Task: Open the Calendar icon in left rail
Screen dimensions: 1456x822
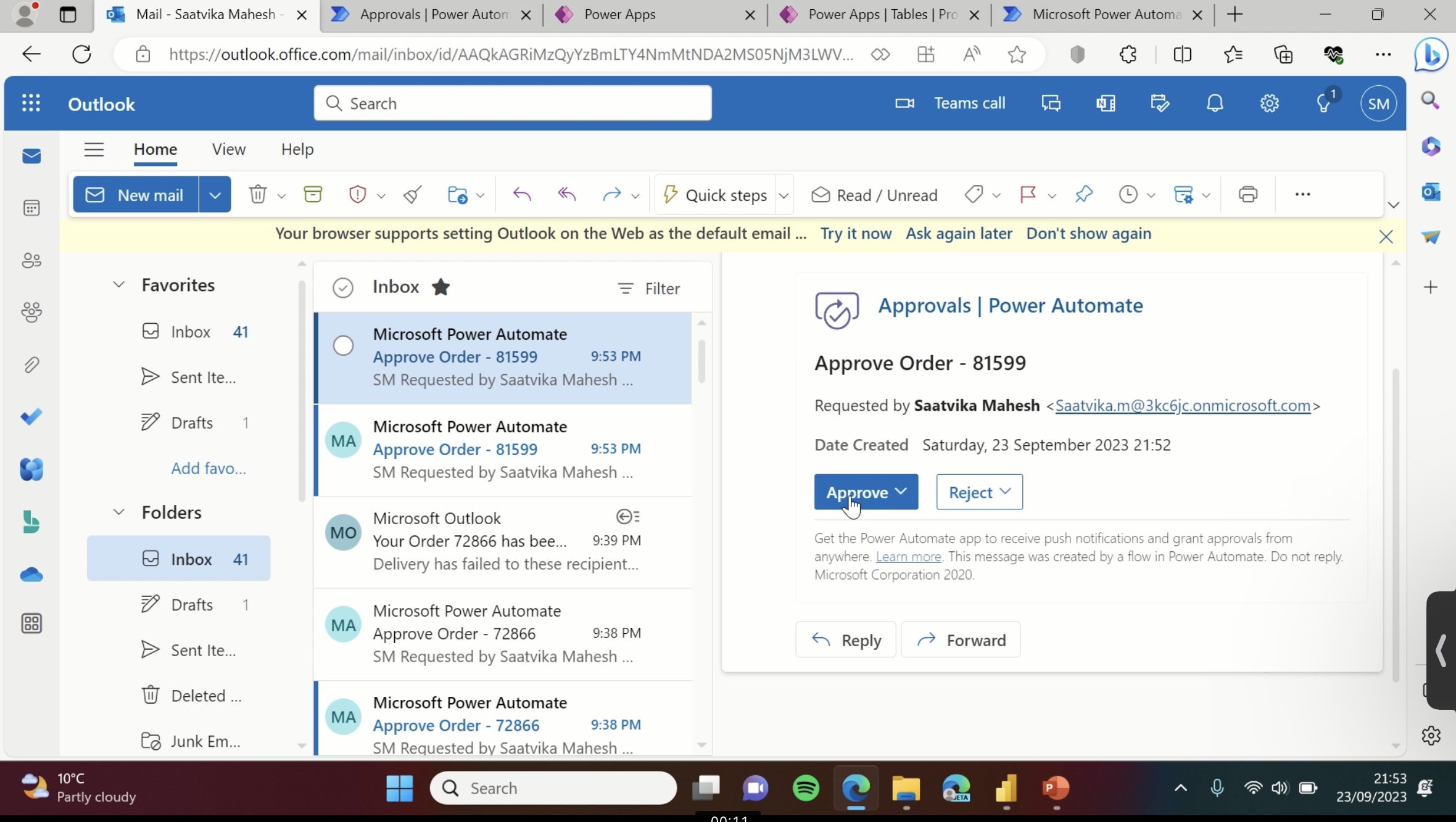Action: [31, 208]
